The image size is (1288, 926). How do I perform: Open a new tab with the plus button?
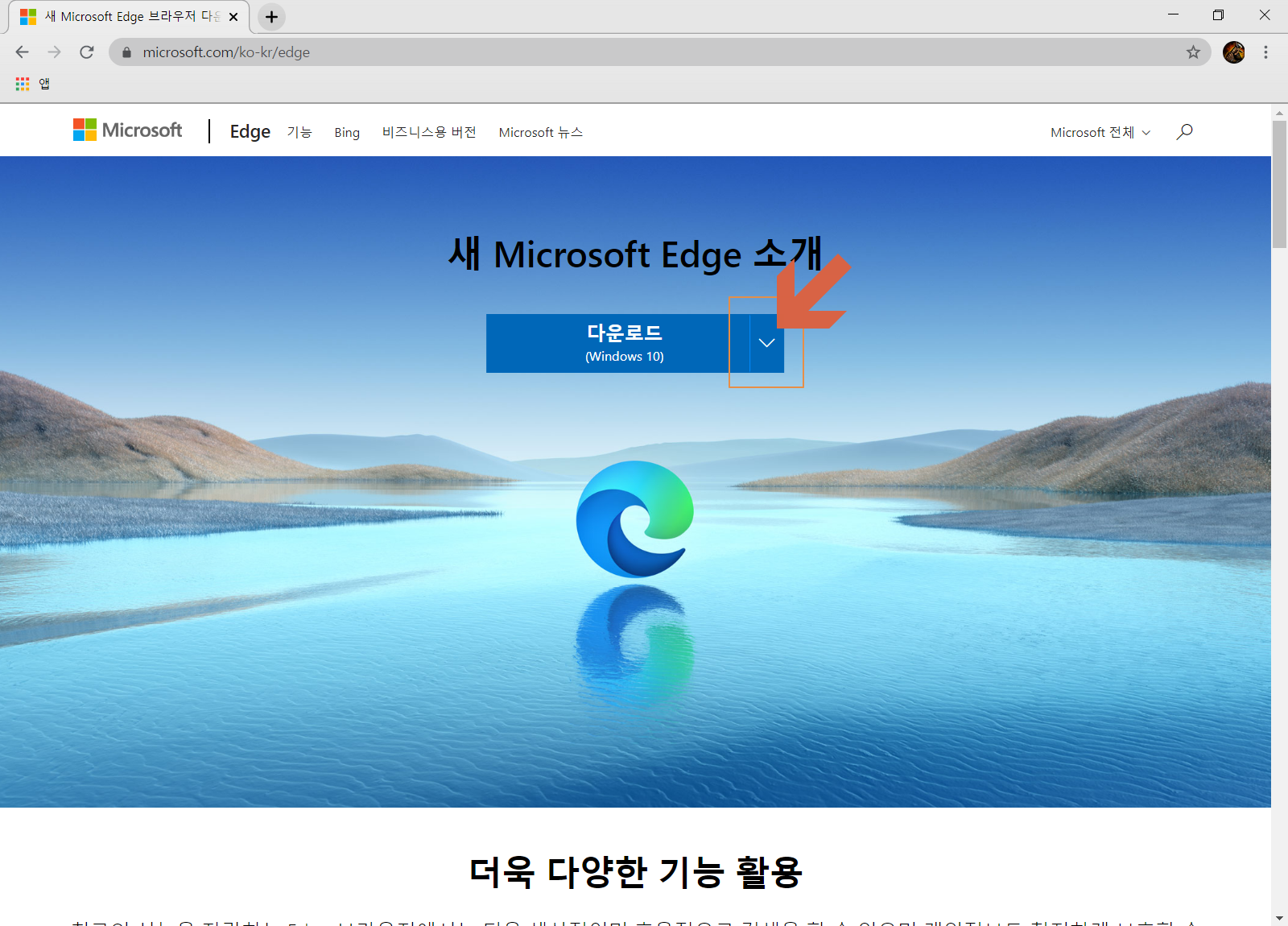coord(272,17)
